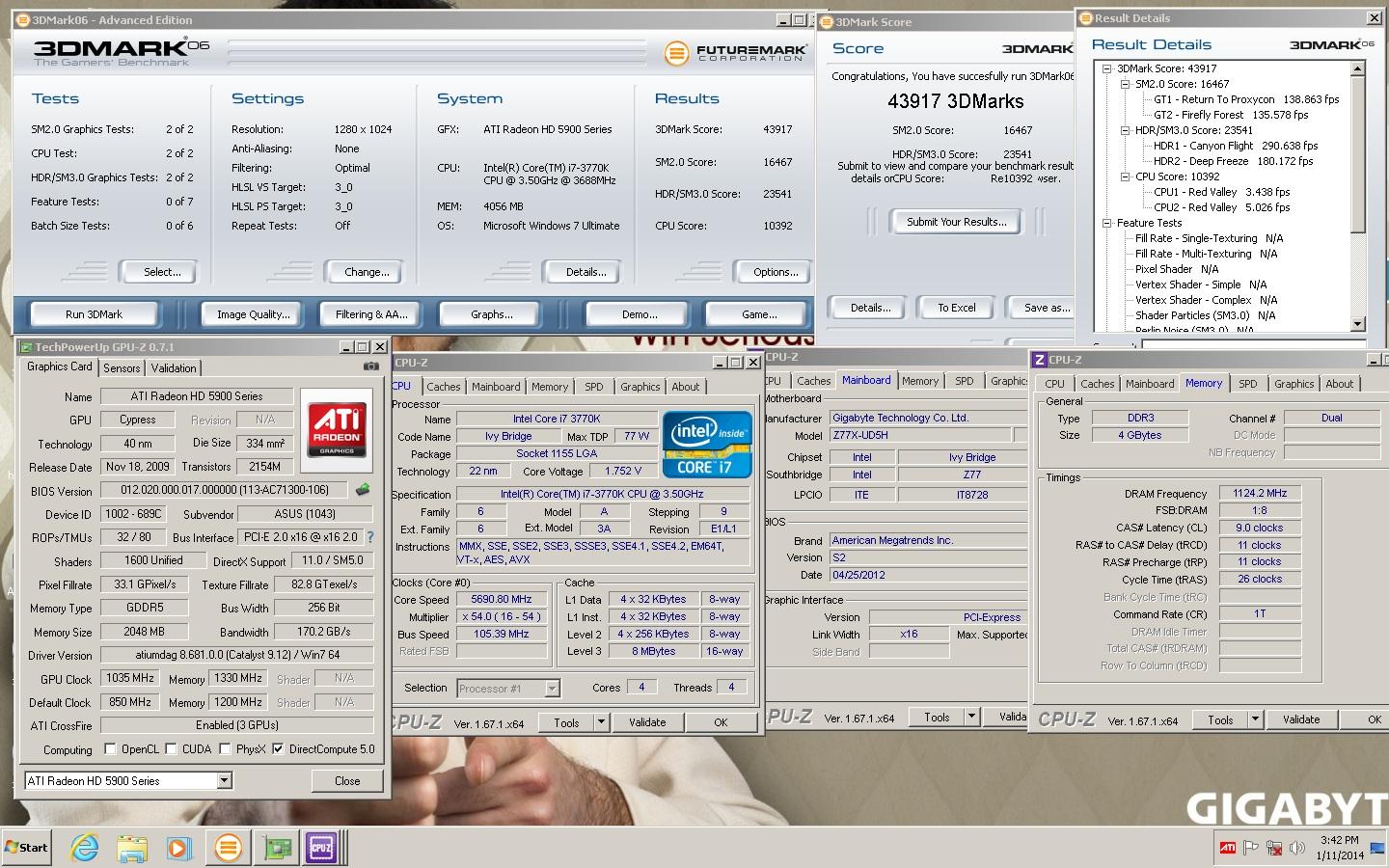Image resolution: width=1389 pixels, height=868 pixels.
Task: Click Submit Your Results... button
Action: [957, 222]
